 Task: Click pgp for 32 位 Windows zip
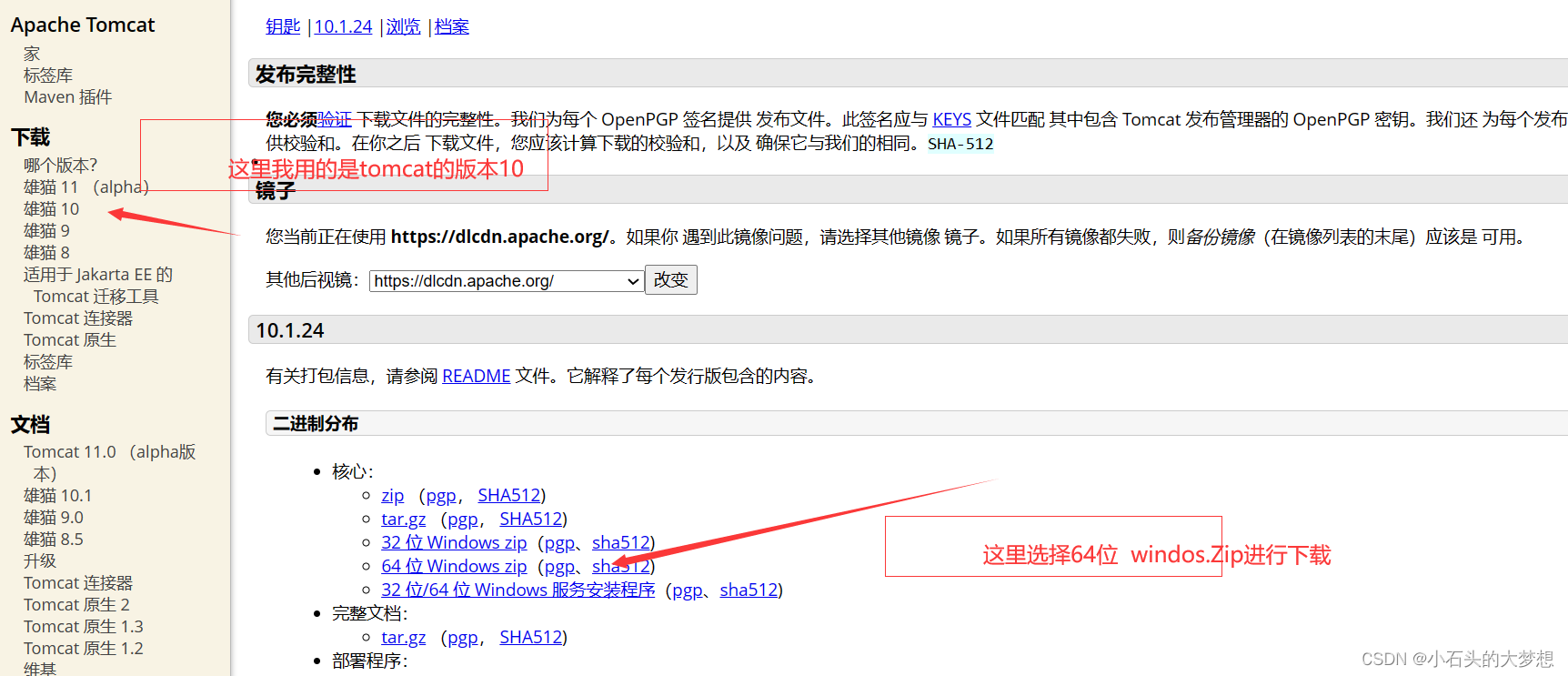pyautogui.click(x=560, y=543)
